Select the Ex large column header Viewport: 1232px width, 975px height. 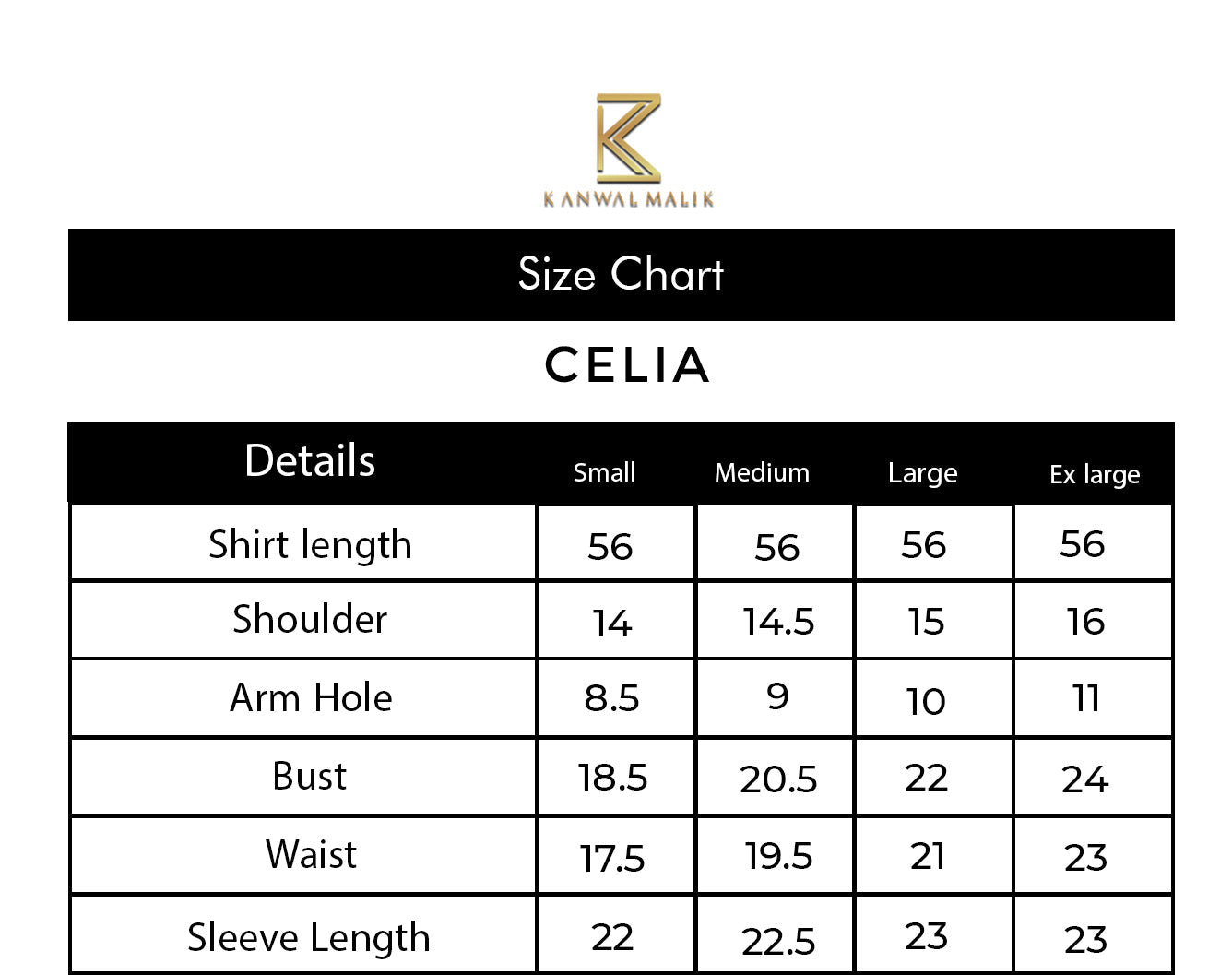pyautogui.click(x=1095, y=474)
